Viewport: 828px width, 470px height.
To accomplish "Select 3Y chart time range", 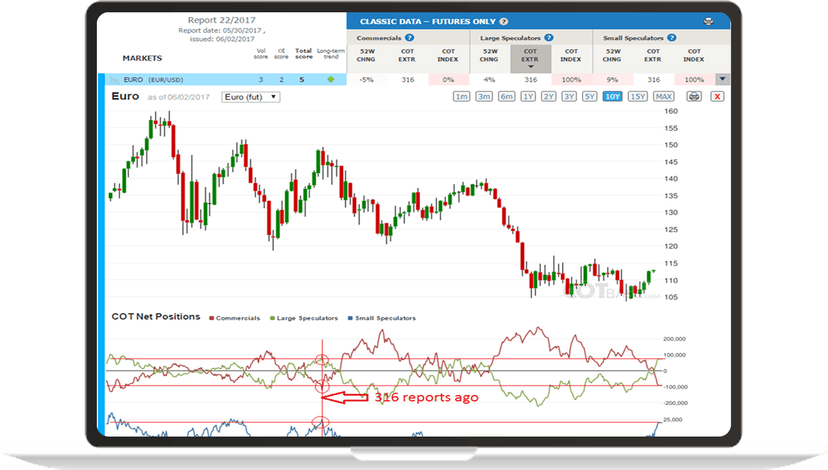I will tap(569, 97).
